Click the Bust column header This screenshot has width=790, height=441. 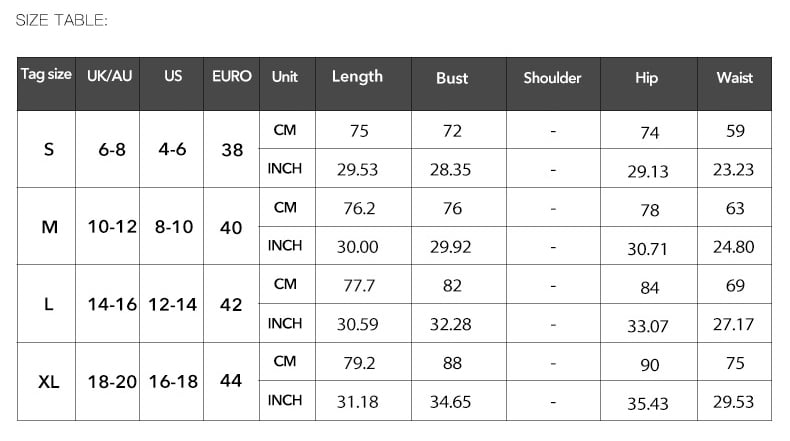pyautogui.click(x=452, y=78)
